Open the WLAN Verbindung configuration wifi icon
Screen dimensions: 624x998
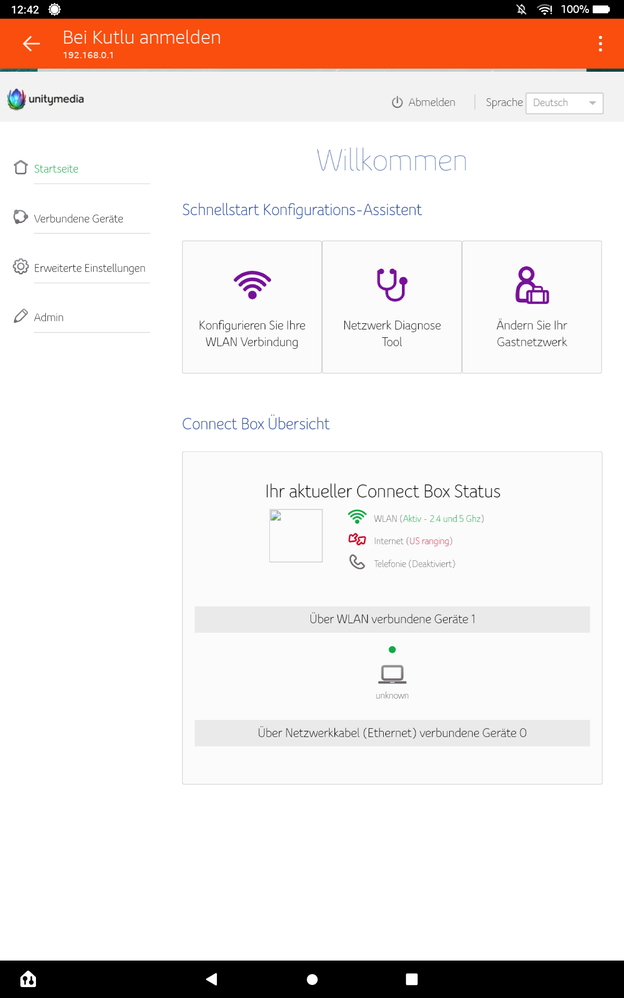[251, 284]
